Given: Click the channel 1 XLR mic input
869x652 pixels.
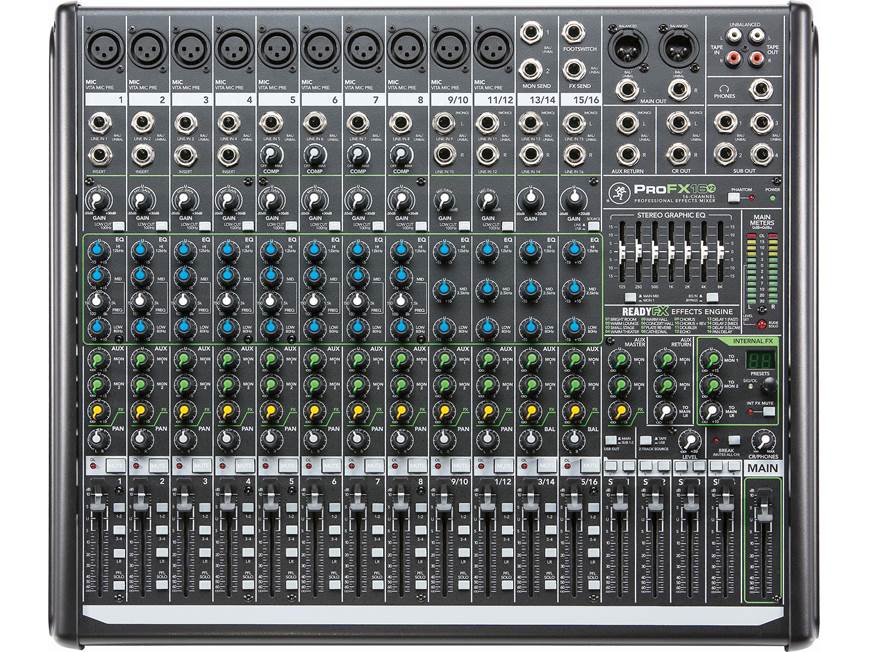Looking at the screenshot, I should click(x=102, y=49).
